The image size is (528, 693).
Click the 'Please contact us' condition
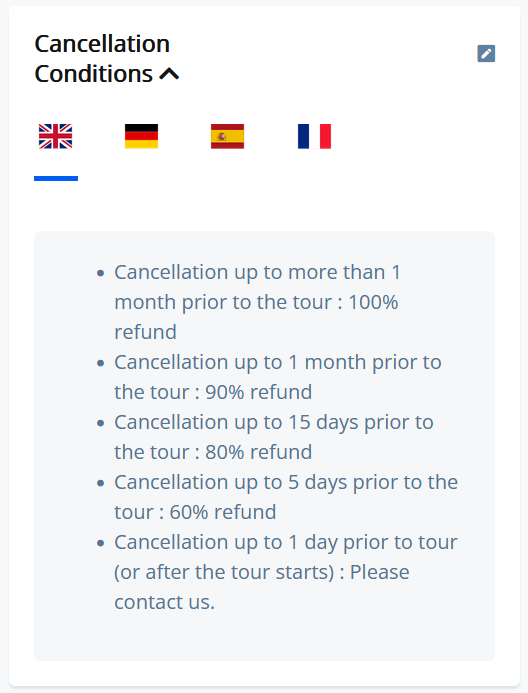point(286,572)
